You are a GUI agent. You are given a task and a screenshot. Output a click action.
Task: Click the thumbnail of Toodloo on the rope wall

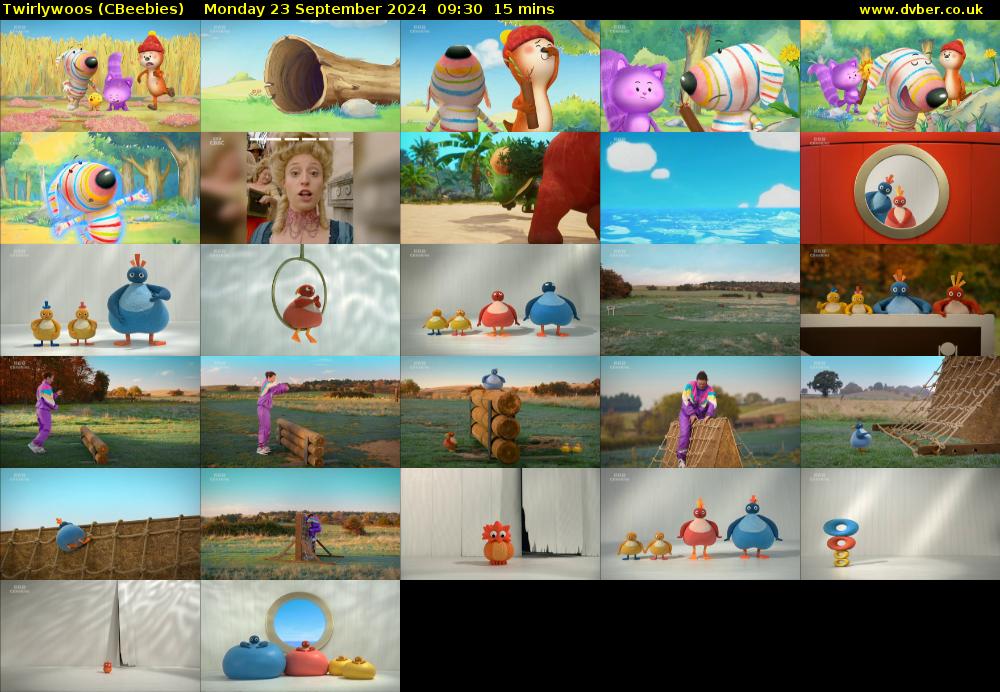tap(100, 523)
